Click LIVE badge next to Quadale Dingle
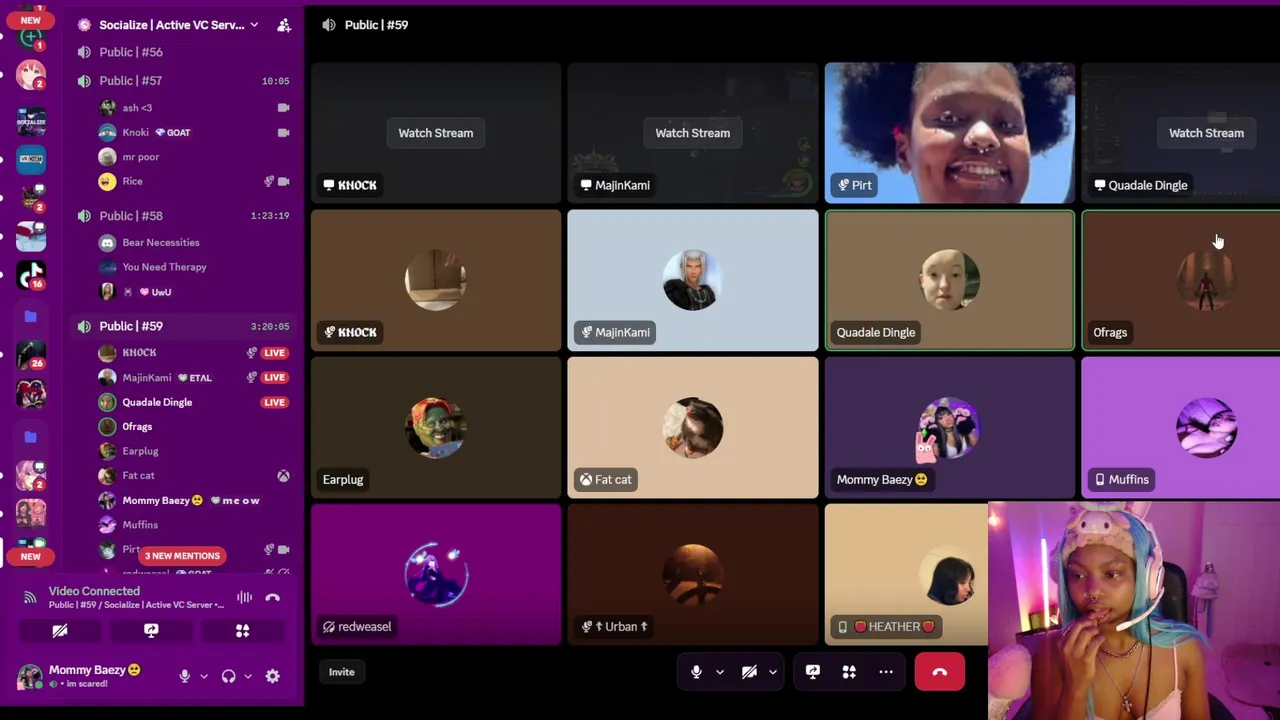The width and height of the screenshot is (1280, 720). [x=275, y=402]
